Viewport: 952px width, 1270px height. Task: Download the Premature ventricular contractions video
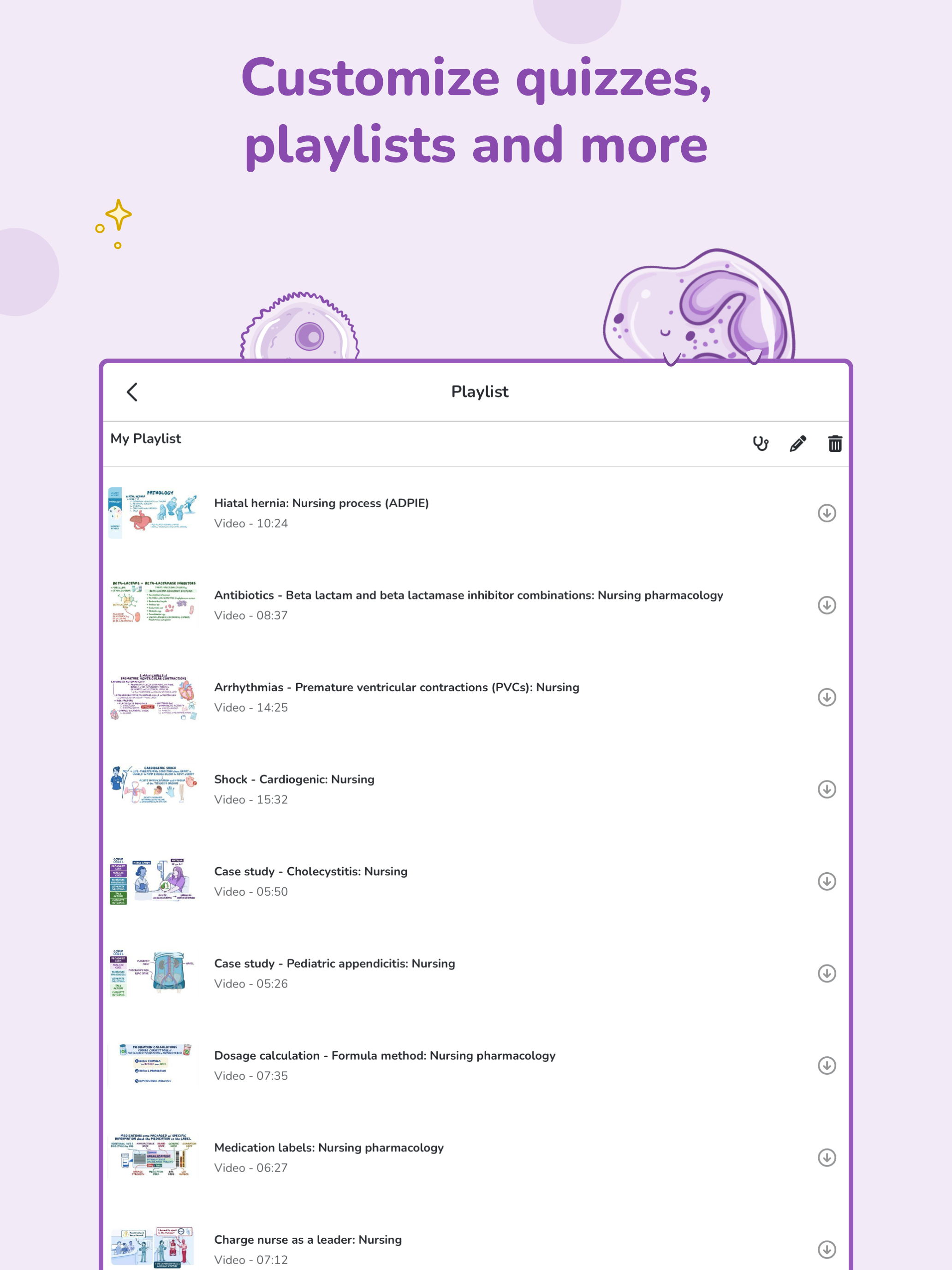click(x=827, y=698)
